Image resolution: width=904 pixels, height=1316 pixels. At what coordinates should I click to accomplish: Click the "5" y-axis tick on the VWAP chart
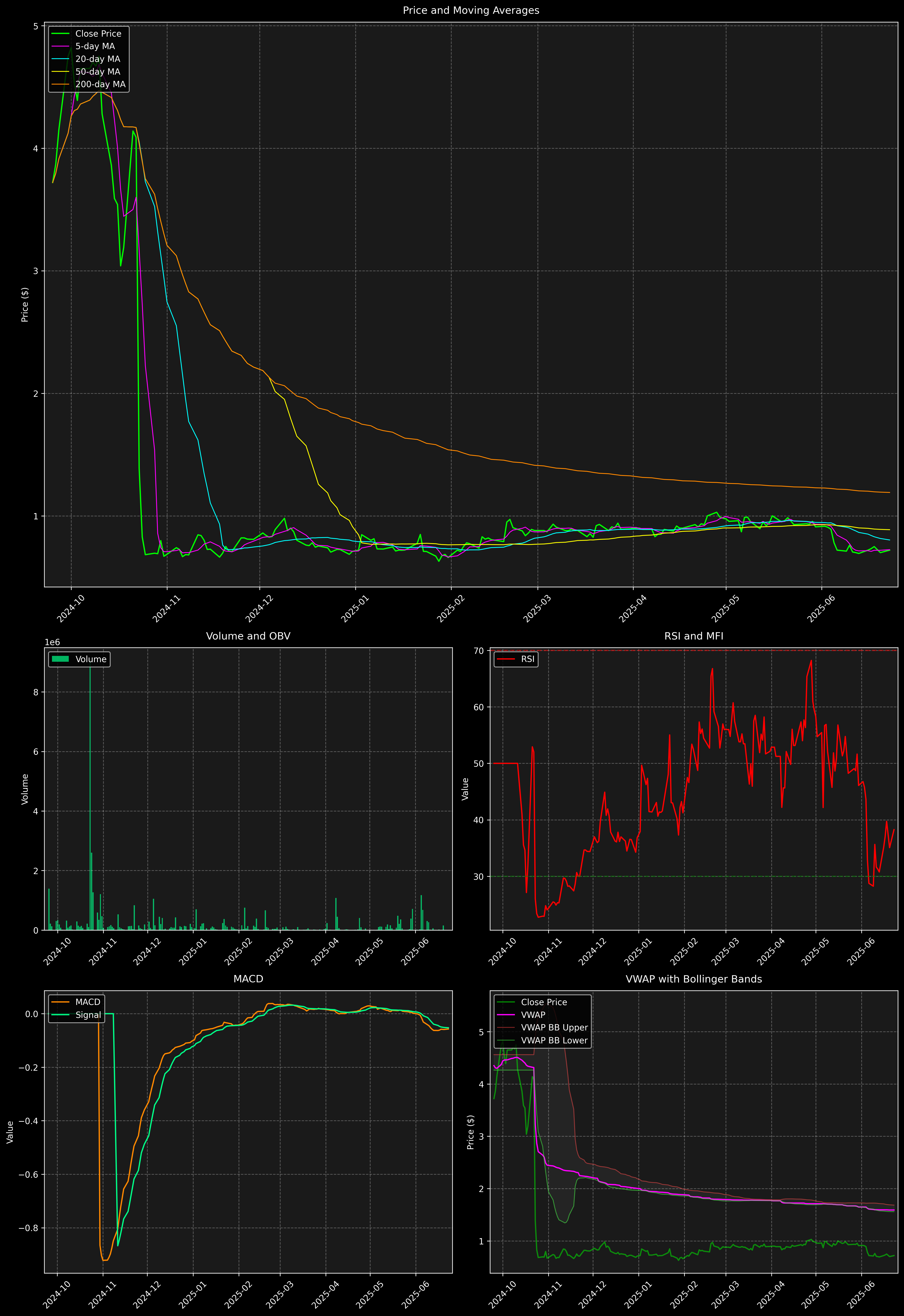coord(482,1032)
